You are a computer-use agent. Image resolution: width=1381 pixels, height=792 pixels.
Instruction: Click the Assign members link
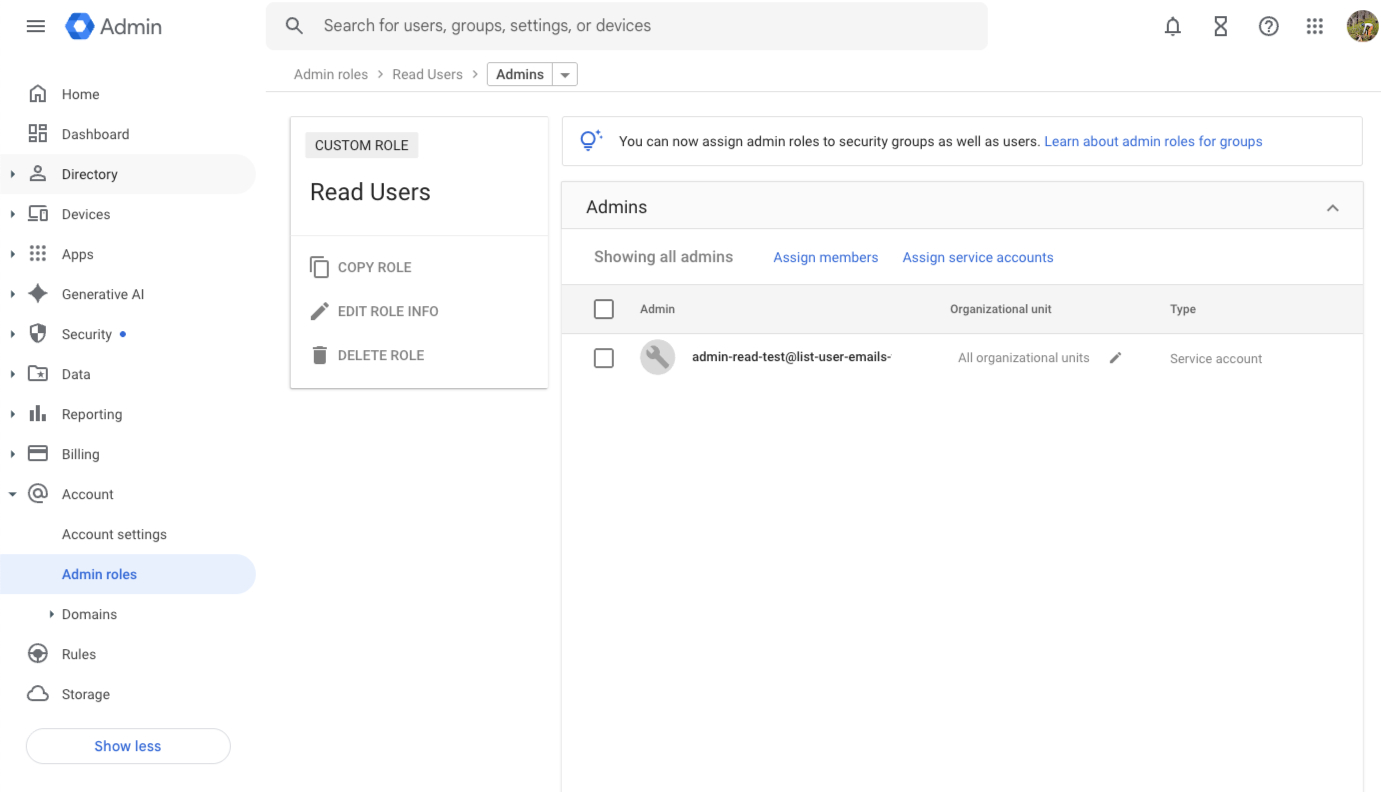(x=825, y=257)
